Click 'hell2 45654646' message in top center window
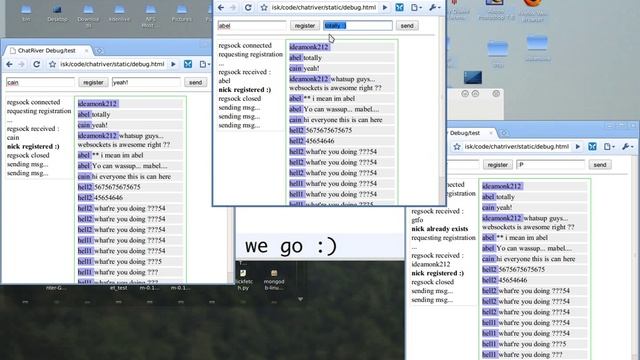The width and height of the screenshot is (640, 360). click(x=342, y=141)
